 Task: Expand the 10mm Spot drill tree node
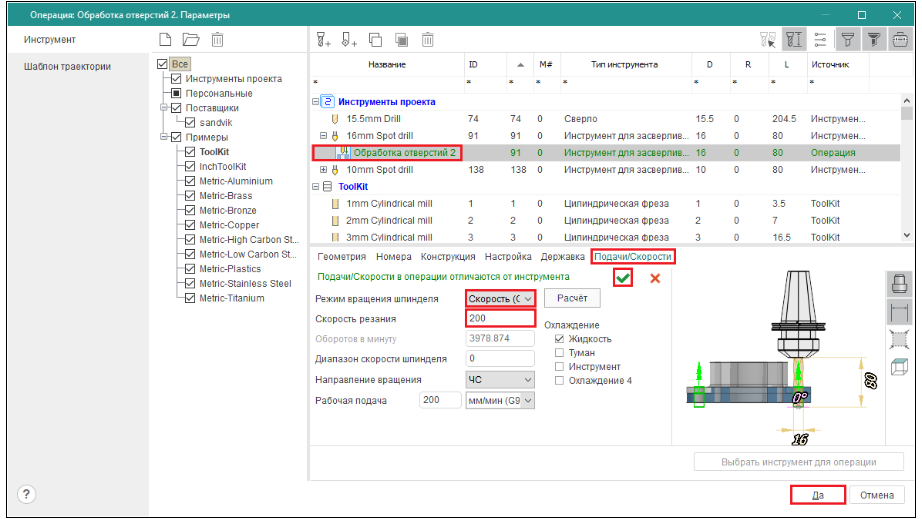322,170
